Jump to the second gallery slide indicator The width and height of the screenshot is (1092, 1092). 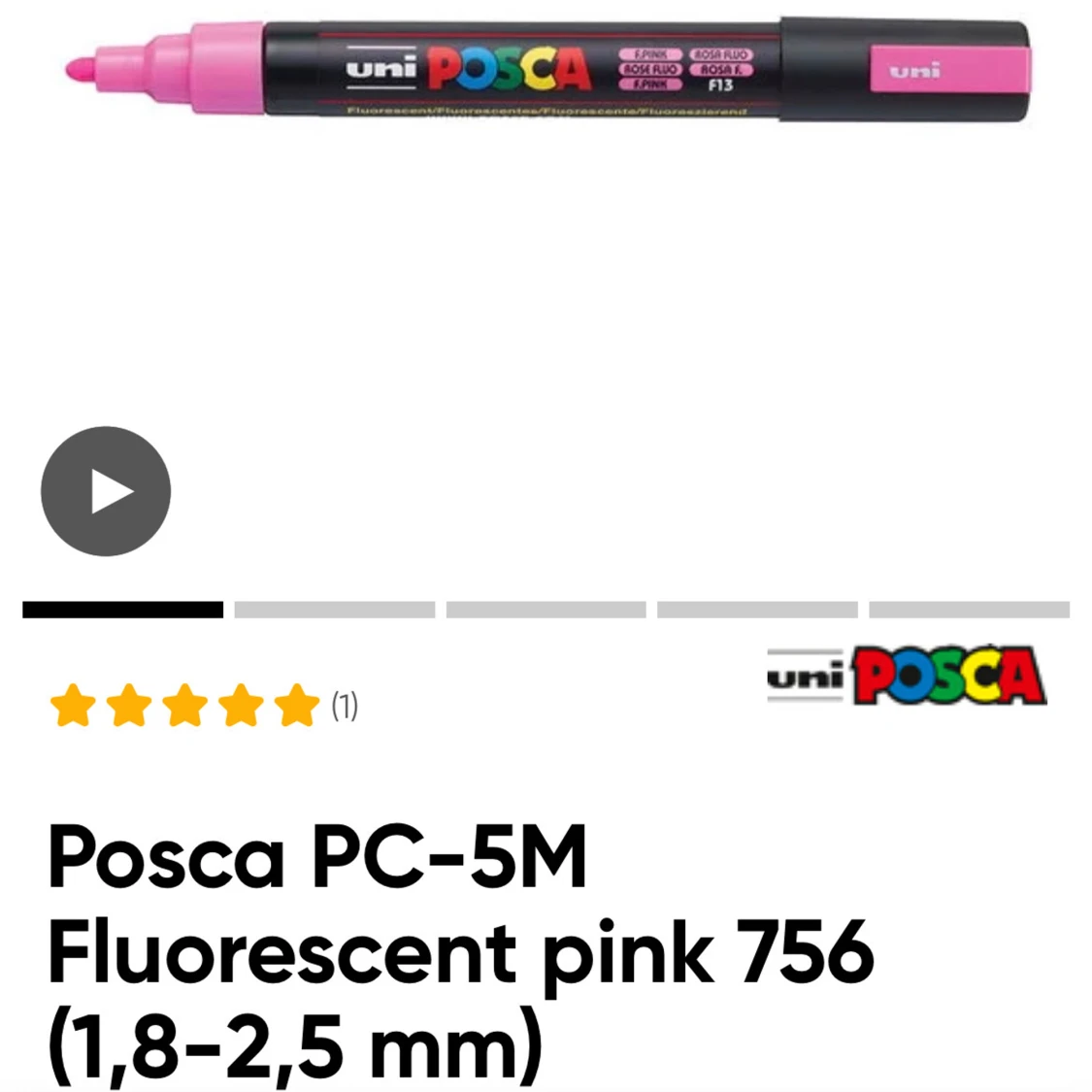pyautogui.click(x=334, y=610)
